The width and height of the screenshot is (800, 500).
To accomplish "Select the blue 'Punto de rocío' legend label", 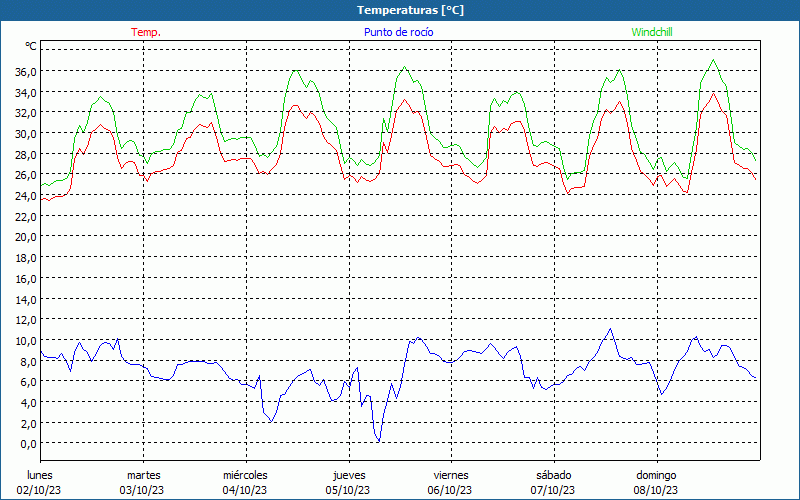I will click(398, 32).
